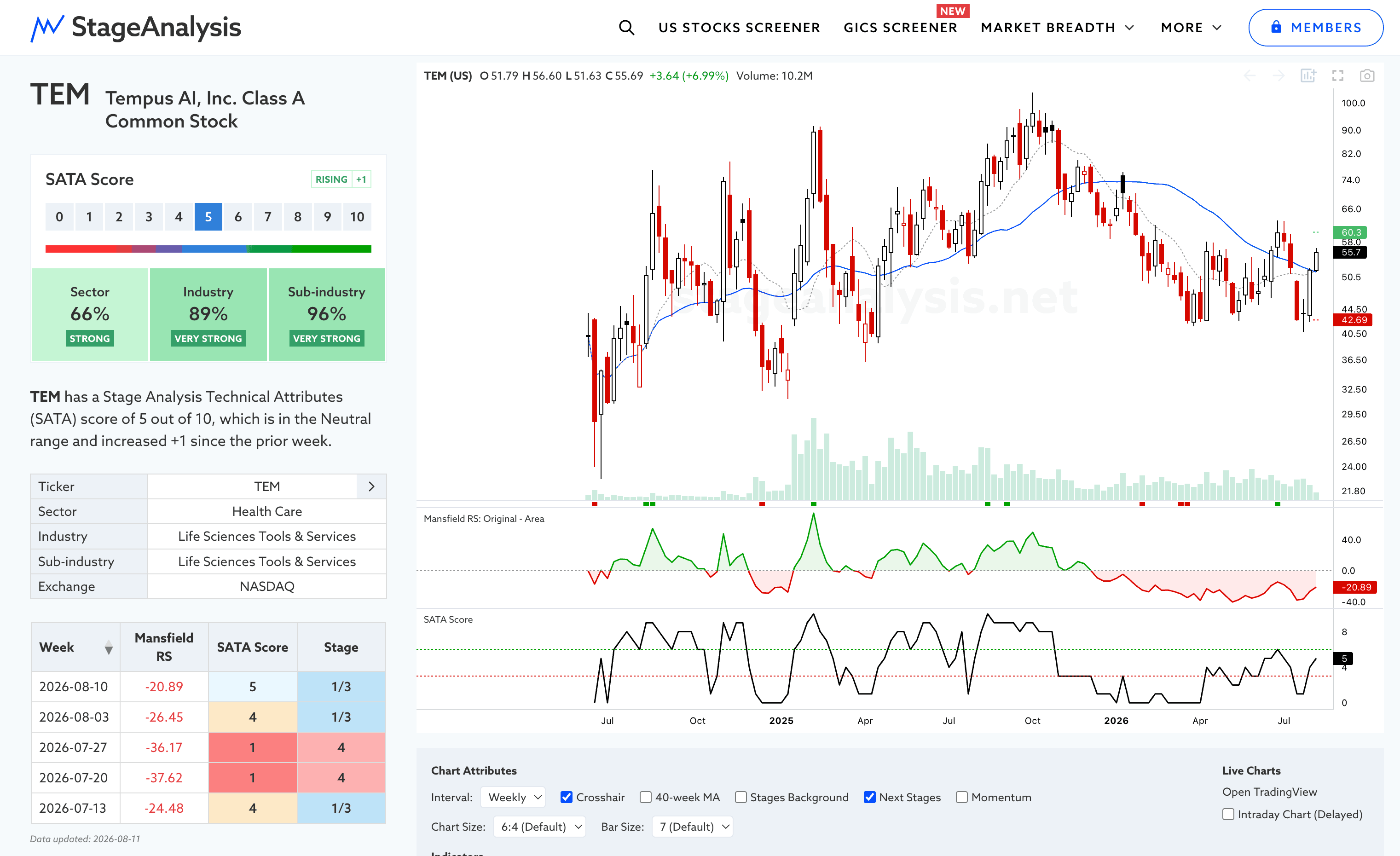Click the TEM (US) chart title
The image size is (1400, 856).
(x=448, y=75)
